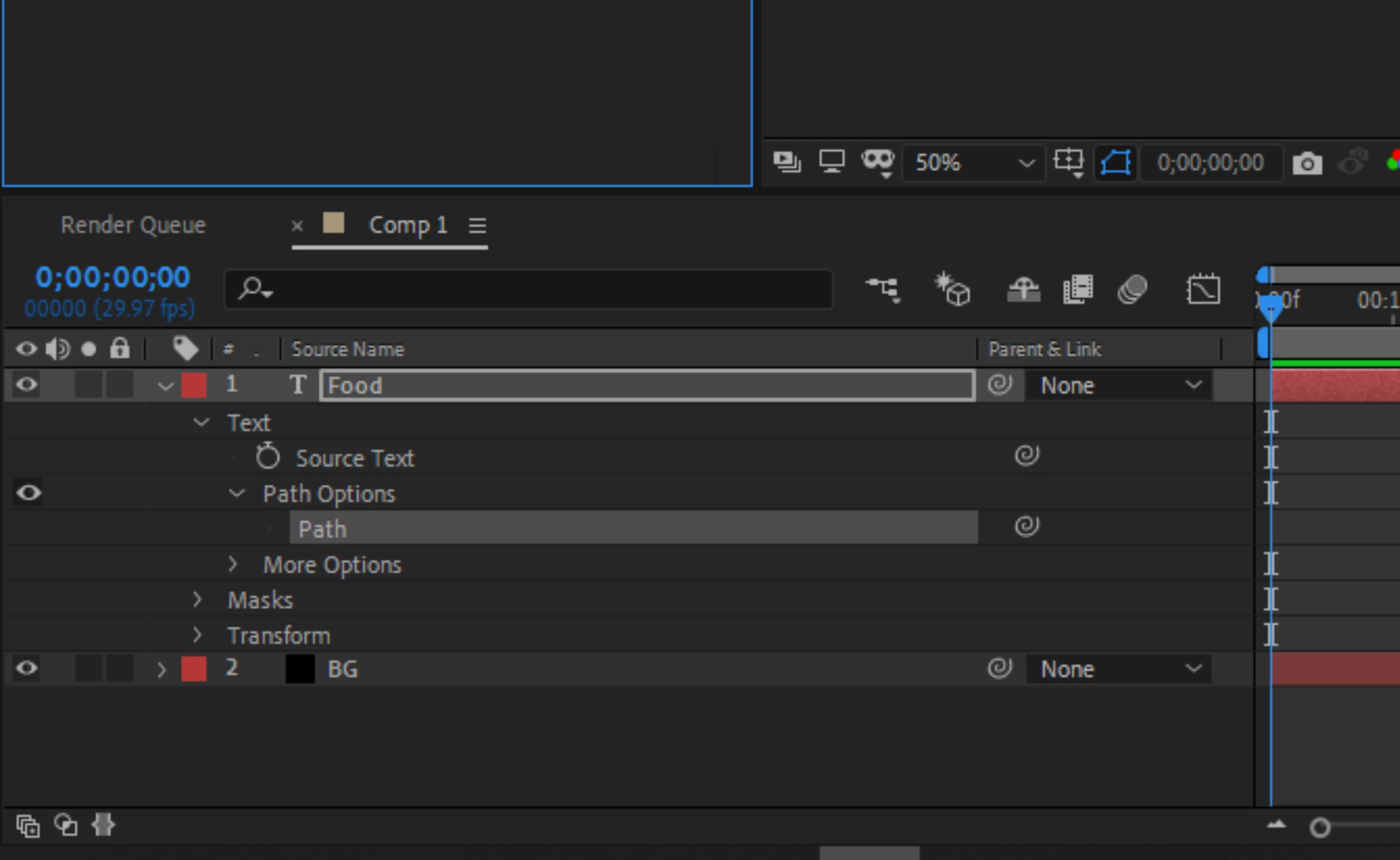Viewport: 1400px width, 860px height.
Task: Toggle Draft 3D icon in timeline
Action: coord(953,289)
